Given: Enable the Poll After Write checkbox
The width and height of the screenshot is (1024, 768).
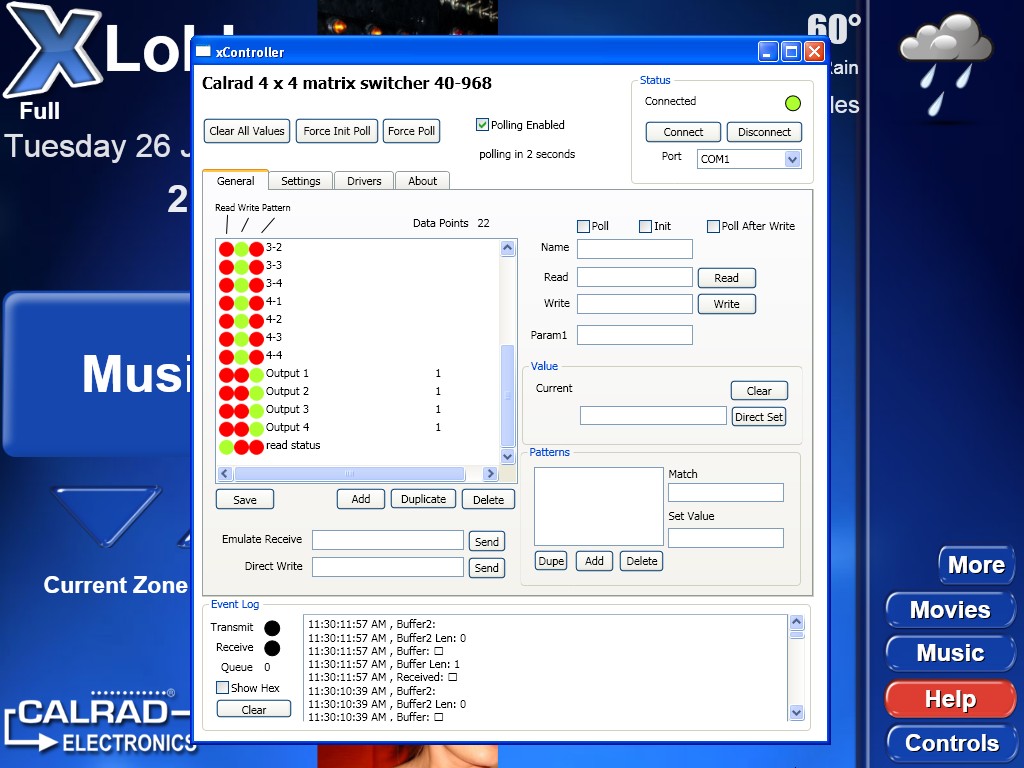Looking at the screenshot, I should (713, 227).
